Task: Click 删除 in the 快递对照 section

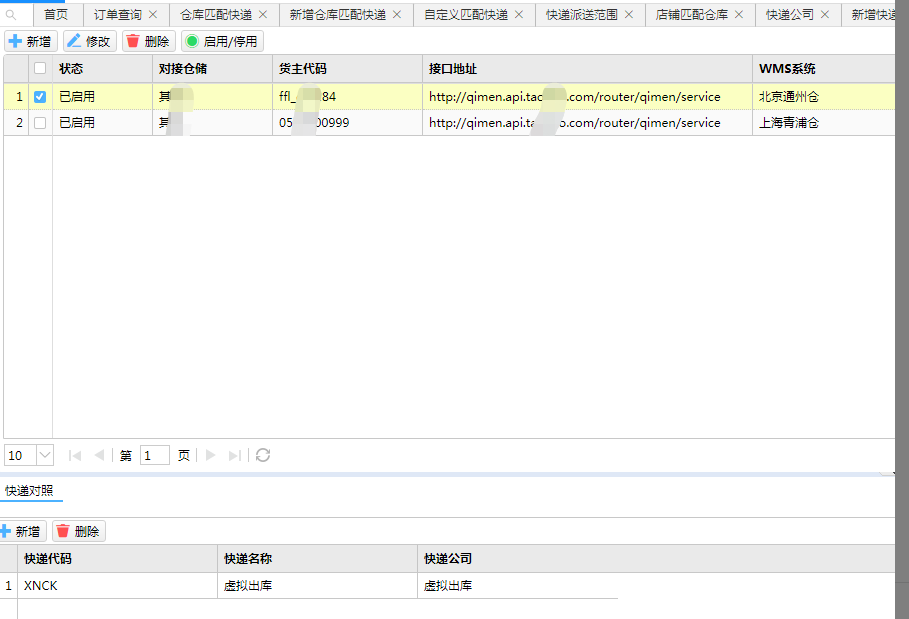Action: [x=79, y=531]
